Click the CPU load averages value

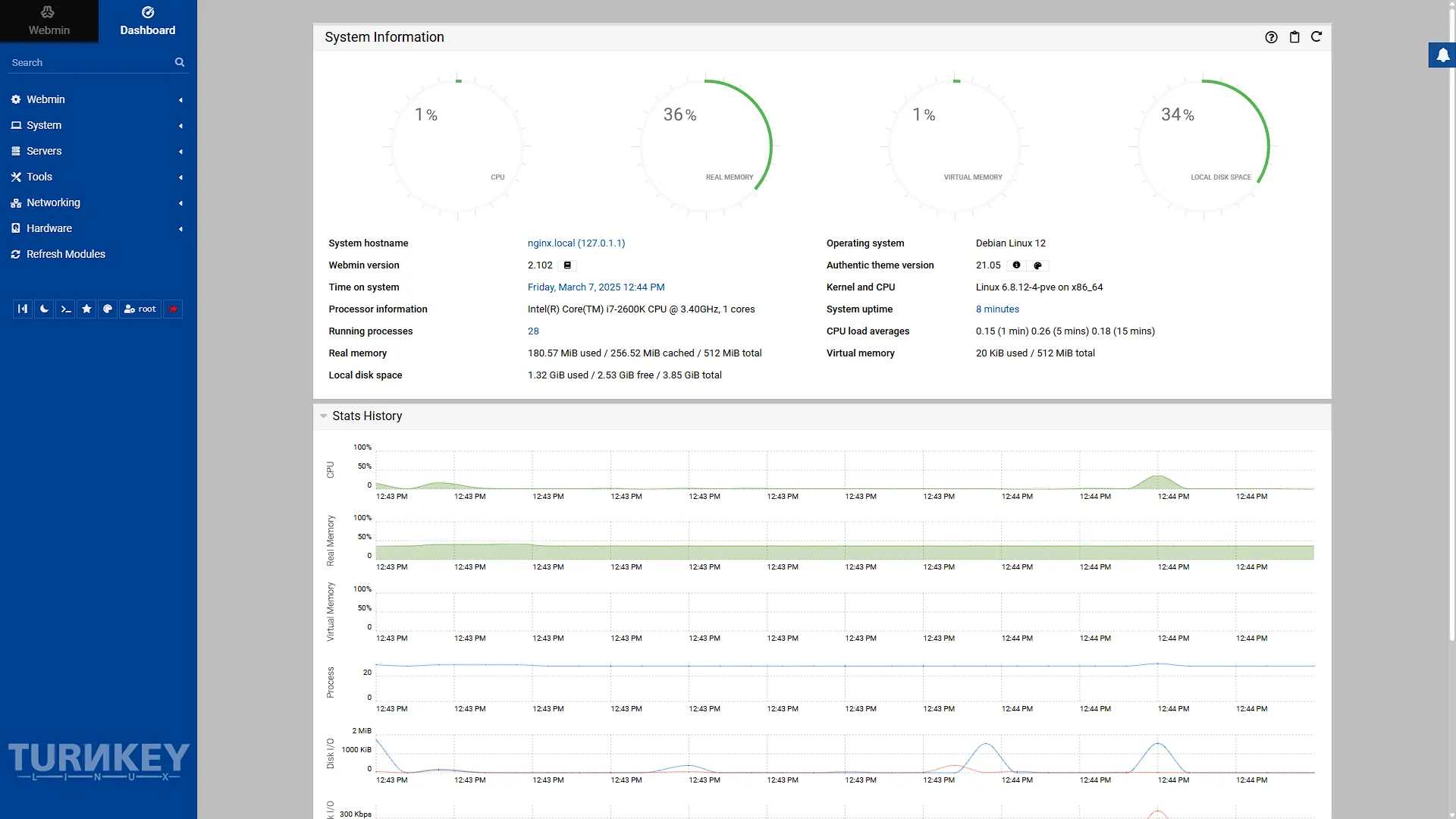(1065, 331)
